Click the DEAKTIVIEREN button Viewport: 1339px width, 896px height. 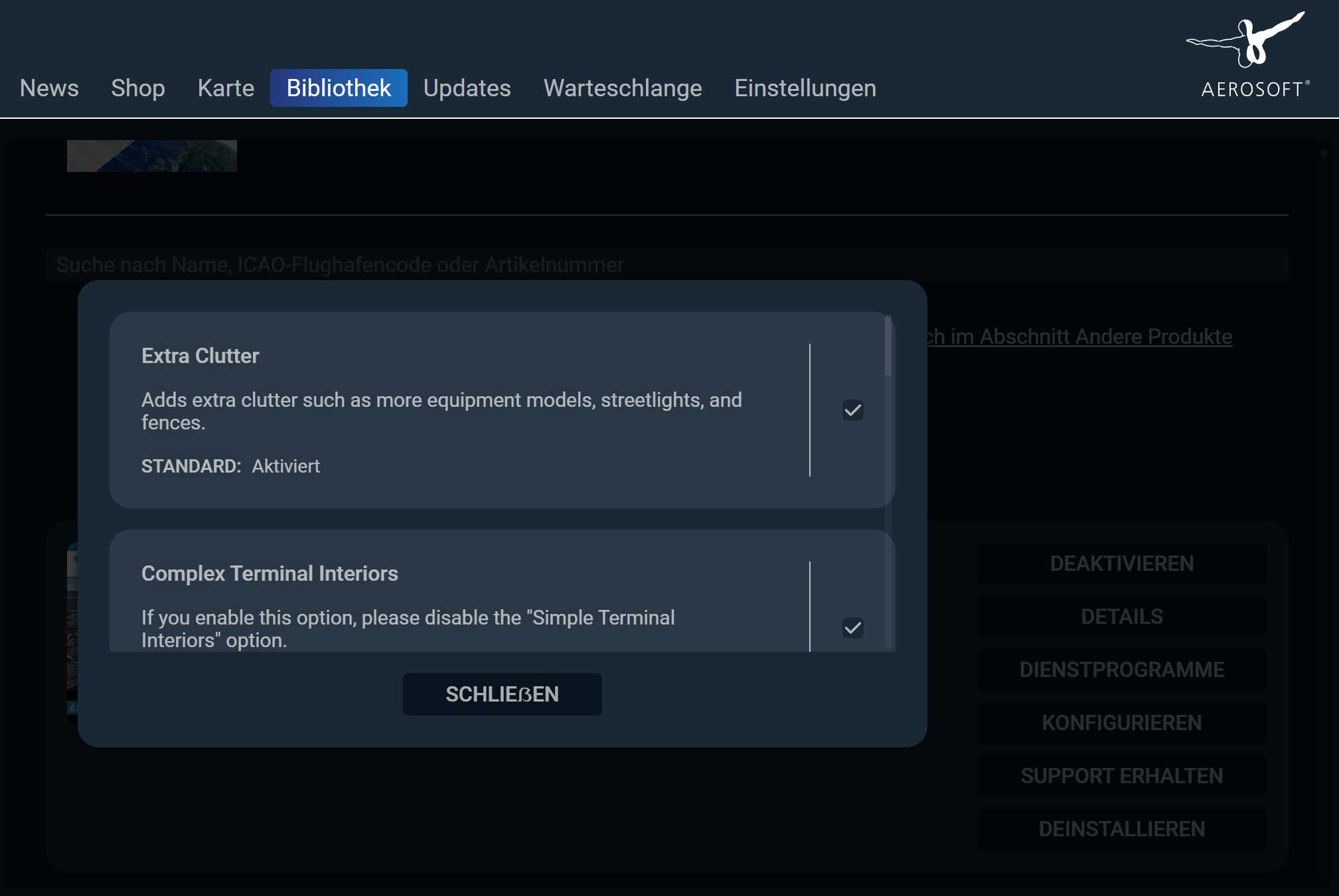[x=1121, y=563]
